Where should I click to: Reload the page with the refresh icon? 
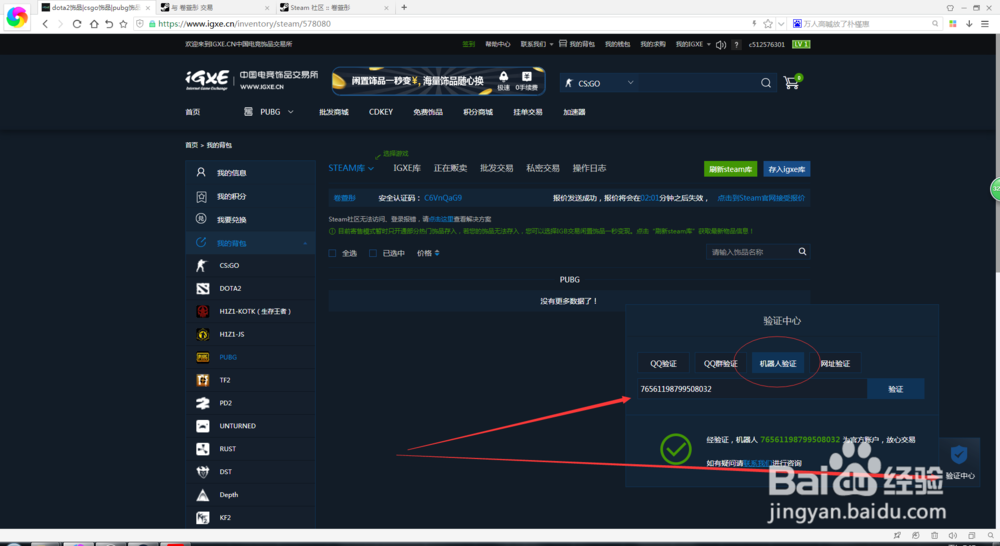[x=77, y=24]
